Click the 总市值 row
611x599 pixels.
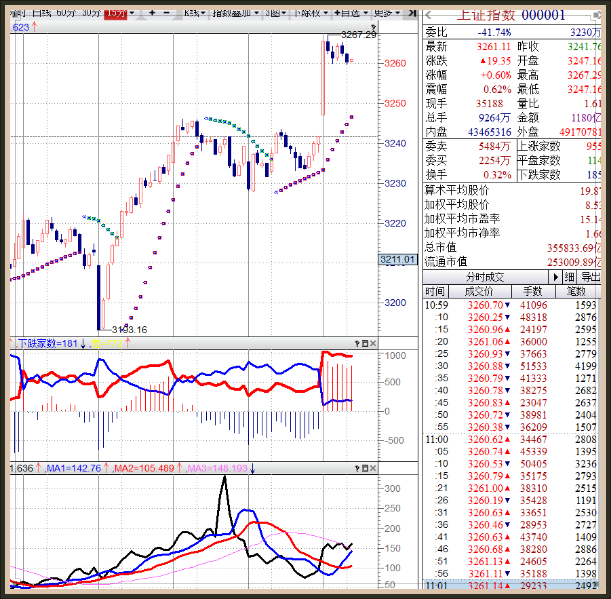(x=512, y=247)
